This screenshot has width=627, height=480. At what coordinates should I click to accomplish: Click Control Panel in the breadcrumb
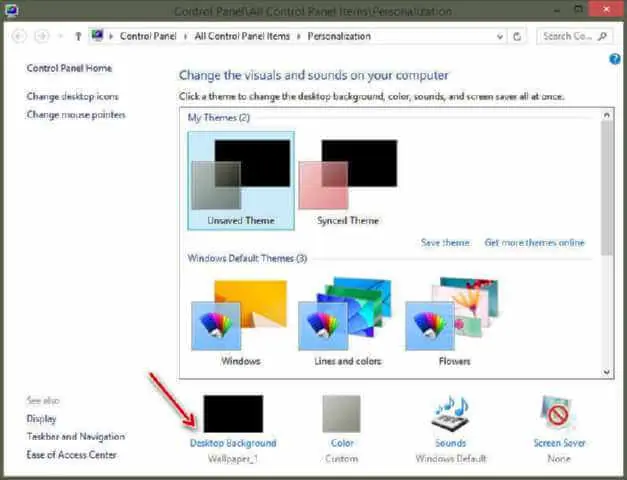tap(148, 36)
